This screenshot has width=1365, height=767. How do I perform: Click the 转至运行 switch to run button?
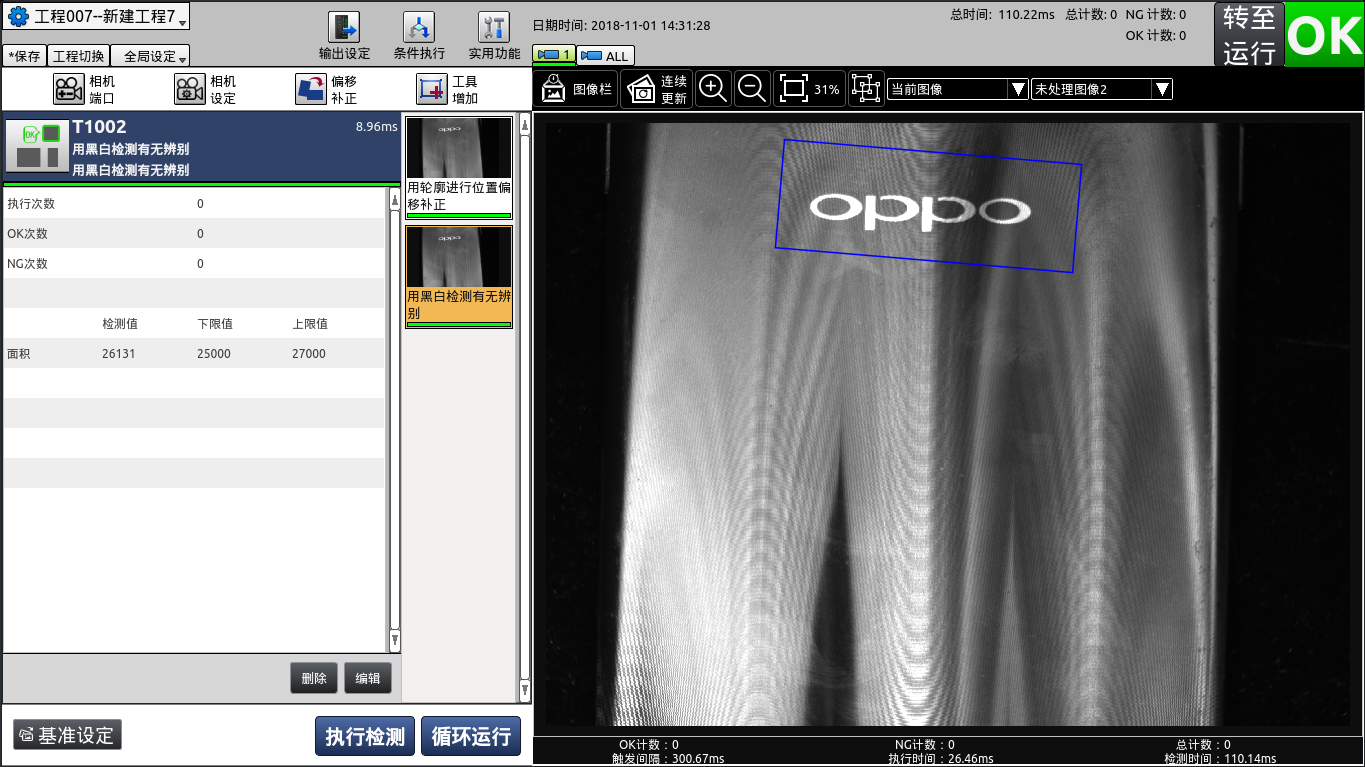click(x=1249, y=35)
